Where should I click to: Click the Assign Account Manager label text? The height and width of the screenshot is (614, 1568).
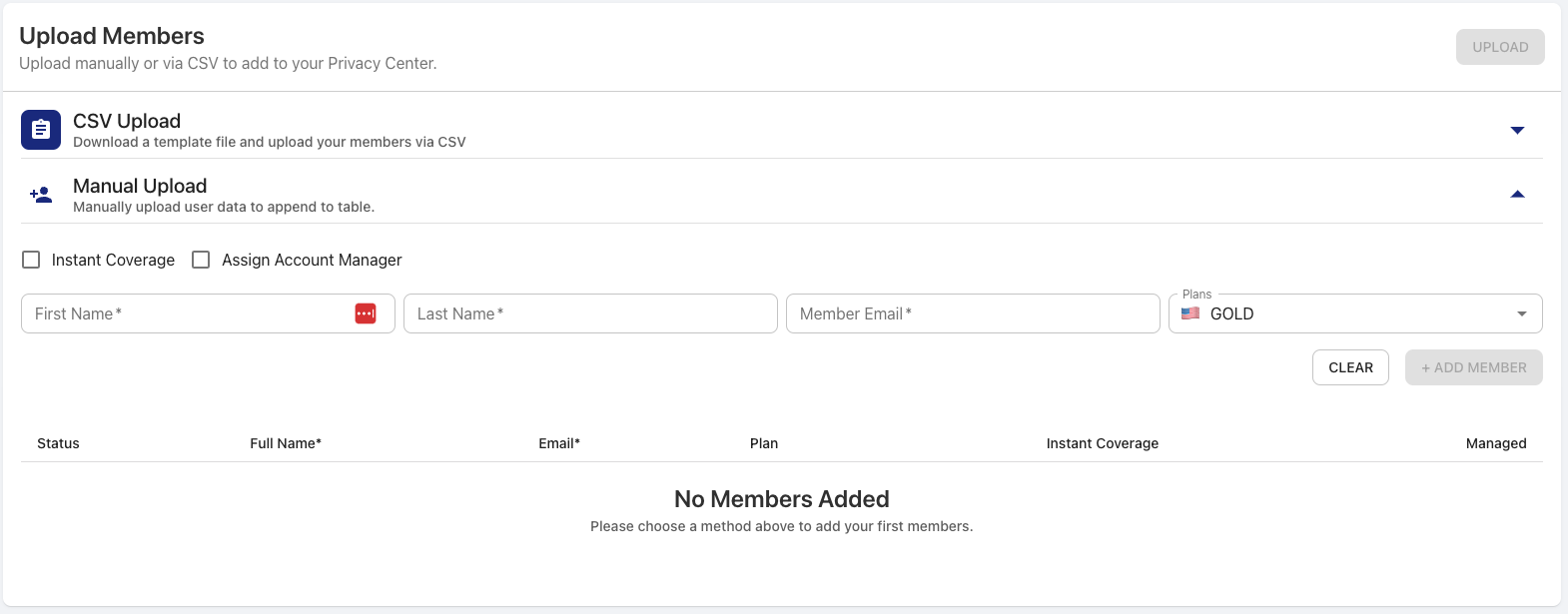click(x=312, y=260)
